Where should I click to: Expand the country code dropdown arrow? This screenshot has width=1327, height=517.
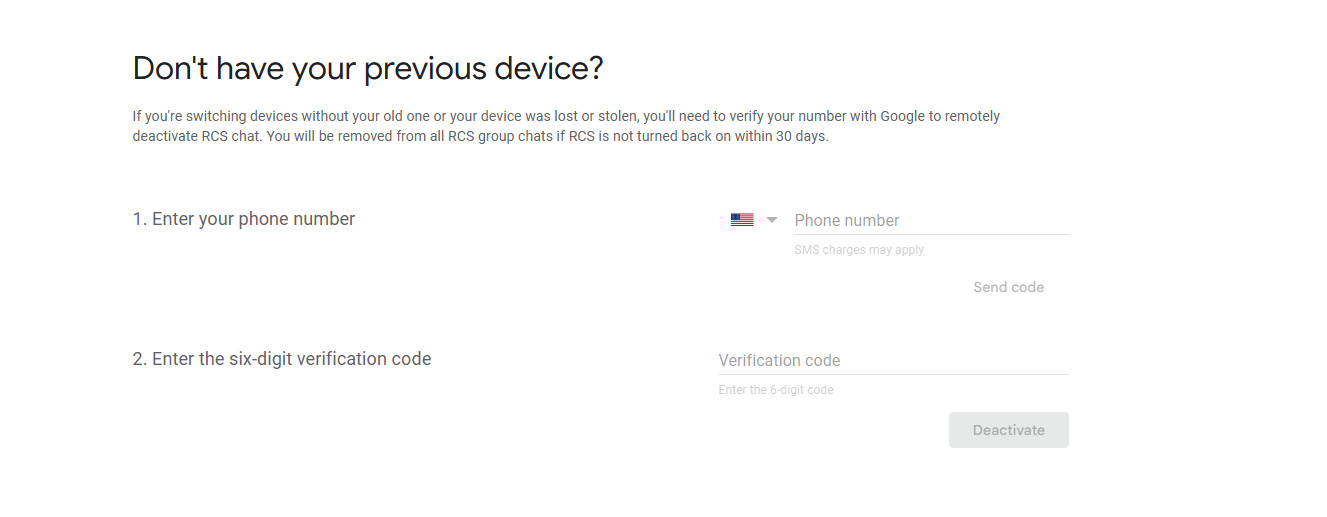click(x=771, y=220)
